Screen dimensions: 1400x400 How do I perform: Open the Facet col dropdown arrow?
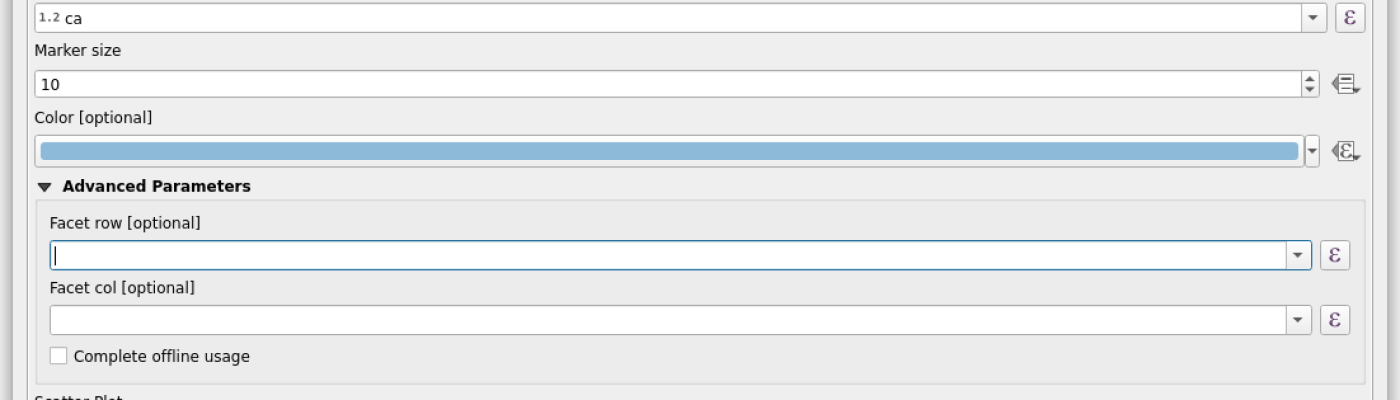(x=1297, y=320)
